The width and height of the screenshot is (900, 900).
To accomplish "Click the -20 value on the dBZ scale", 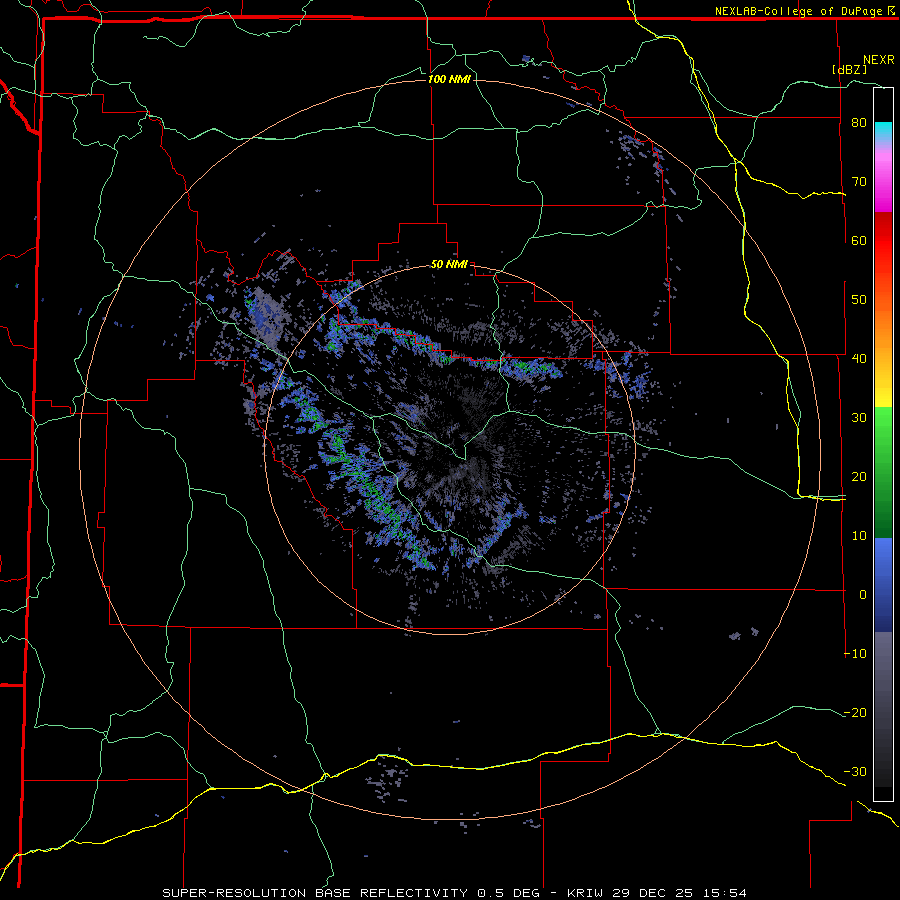I will coord(855,713).
